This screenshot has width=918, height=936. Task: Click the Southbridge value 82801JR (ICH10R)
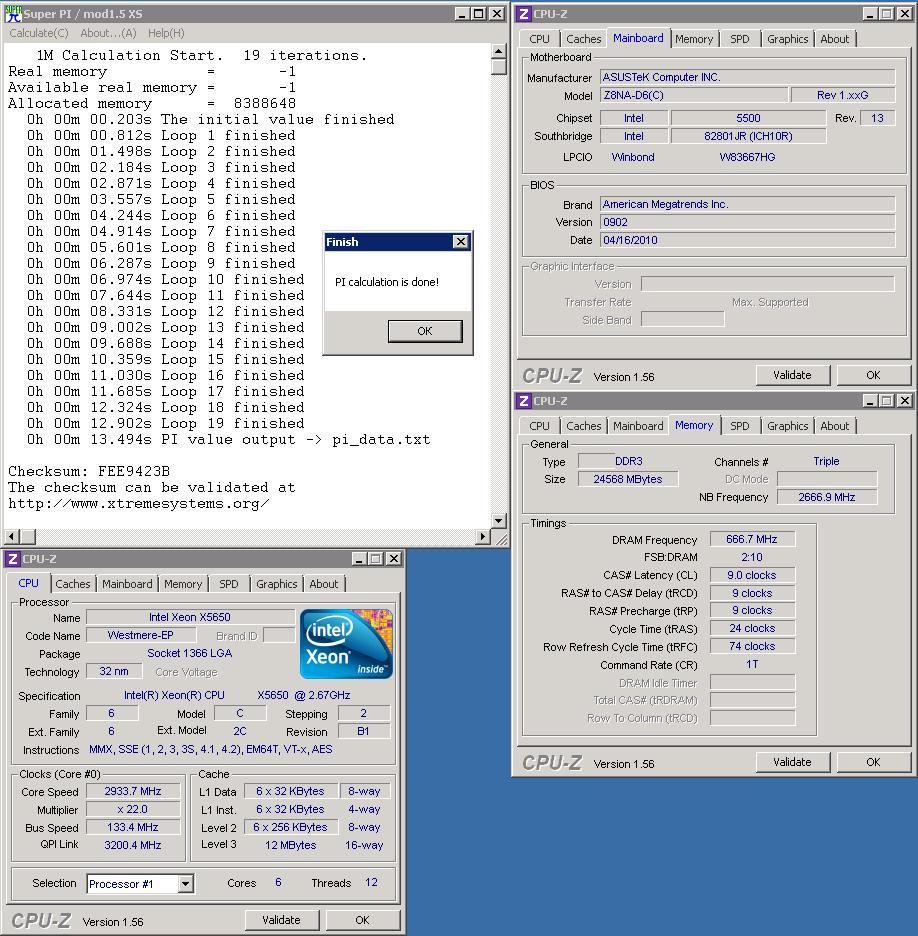click(x=748, y=136)
